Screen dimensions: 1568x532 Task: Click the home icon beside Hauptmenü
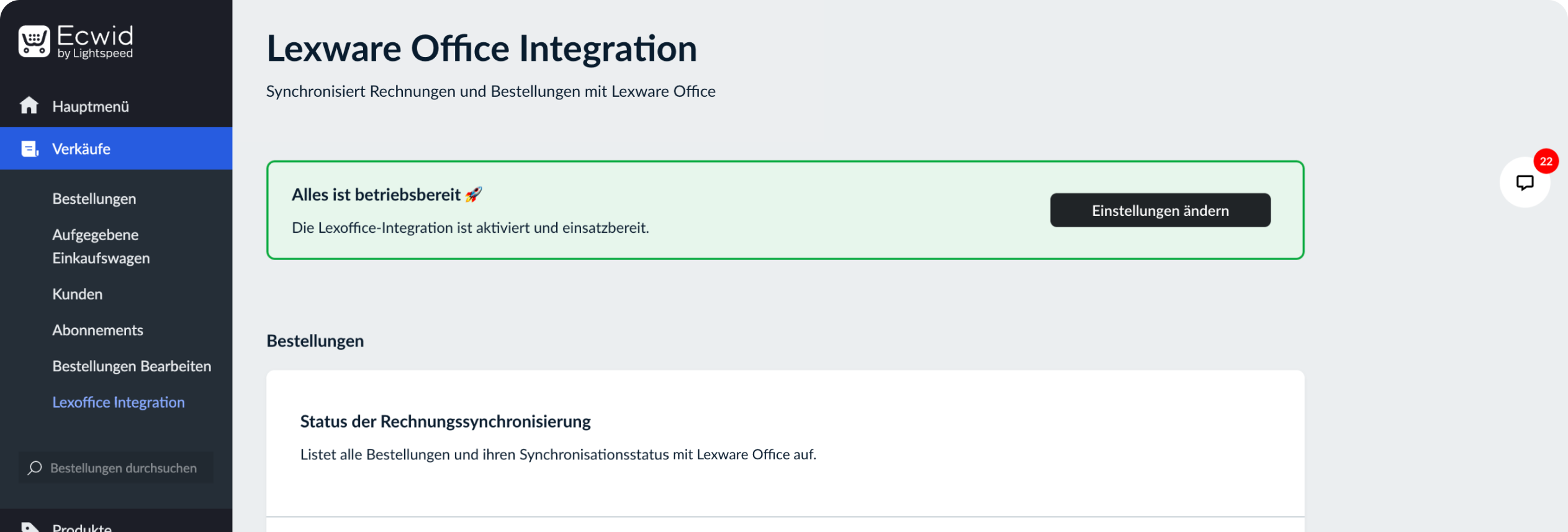29,106
